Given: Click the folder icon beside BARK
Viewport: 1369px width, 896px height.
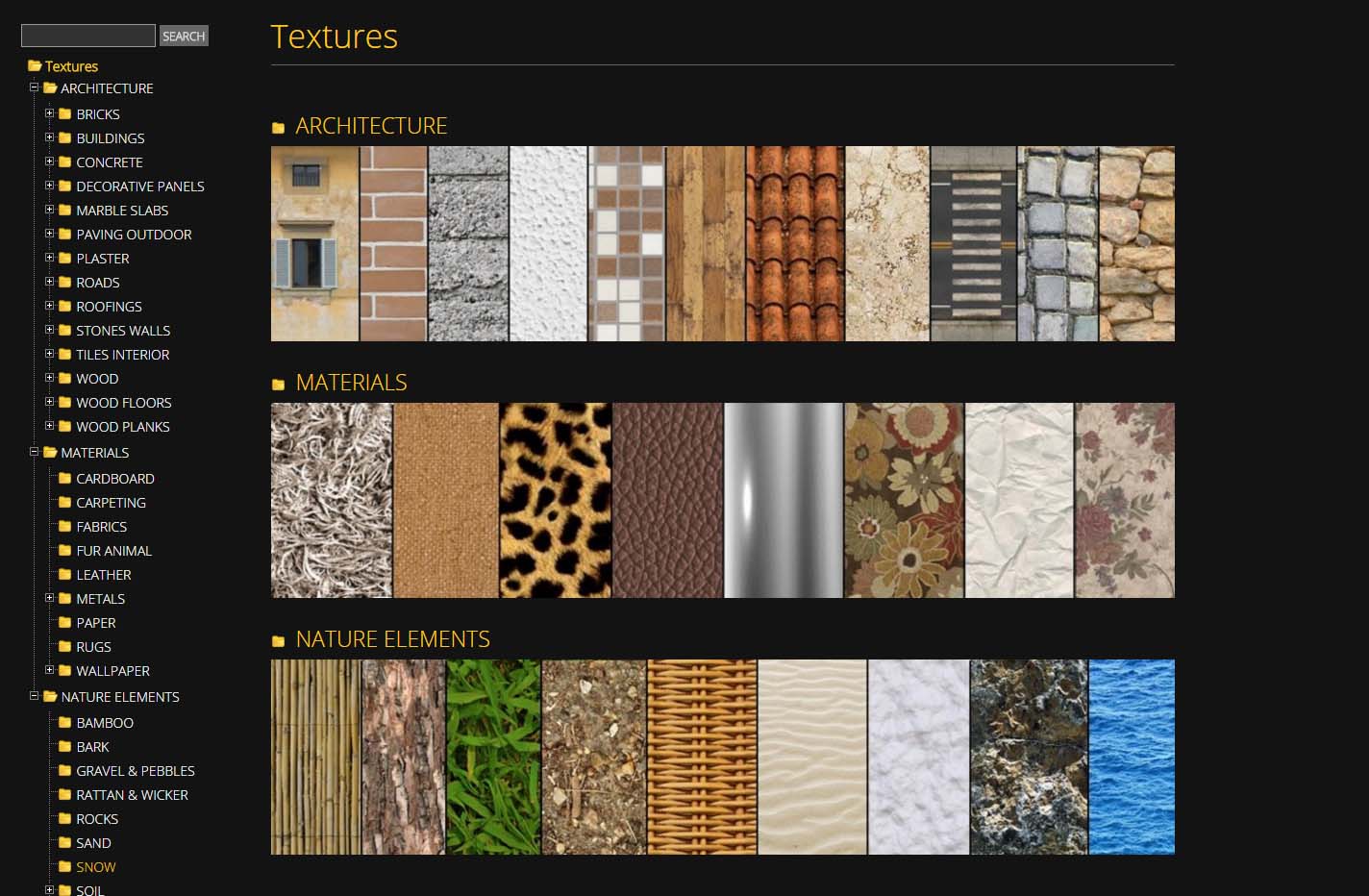Looking at the screenshot, I should click(65, 746).
